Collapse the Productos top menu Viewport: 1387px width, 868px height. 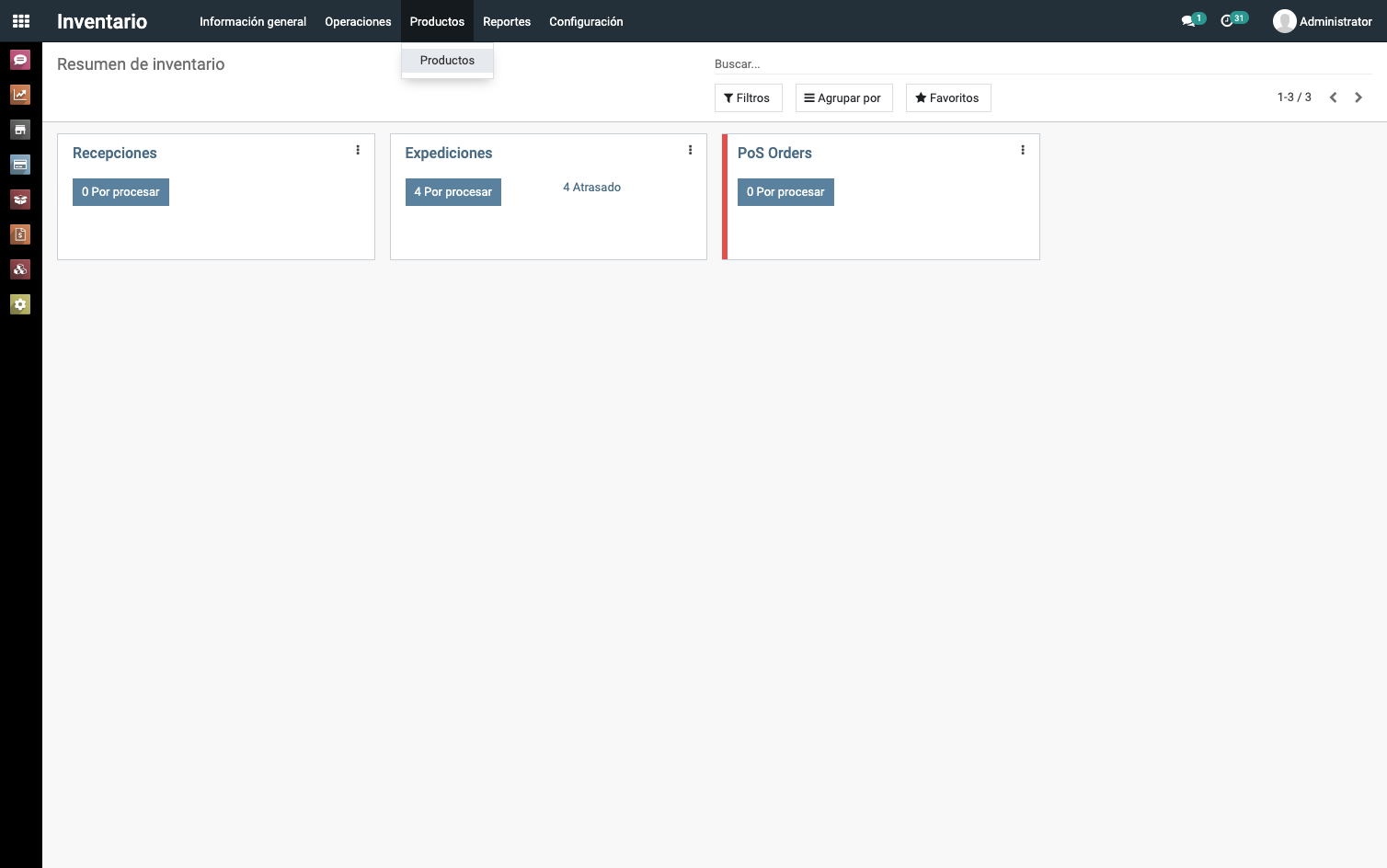click(437, 21)
